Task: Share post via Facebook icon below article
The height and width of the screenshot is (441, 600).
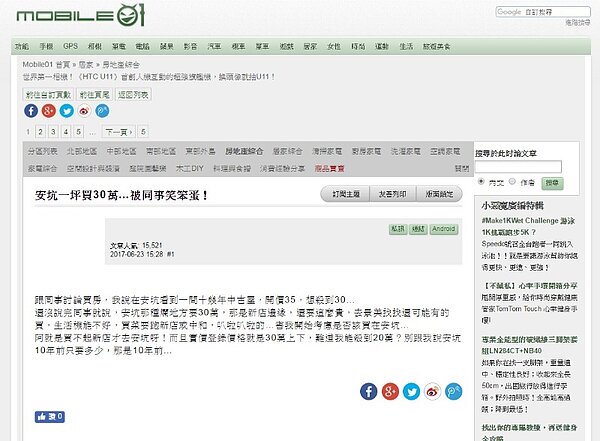Action: click(368, 391)
